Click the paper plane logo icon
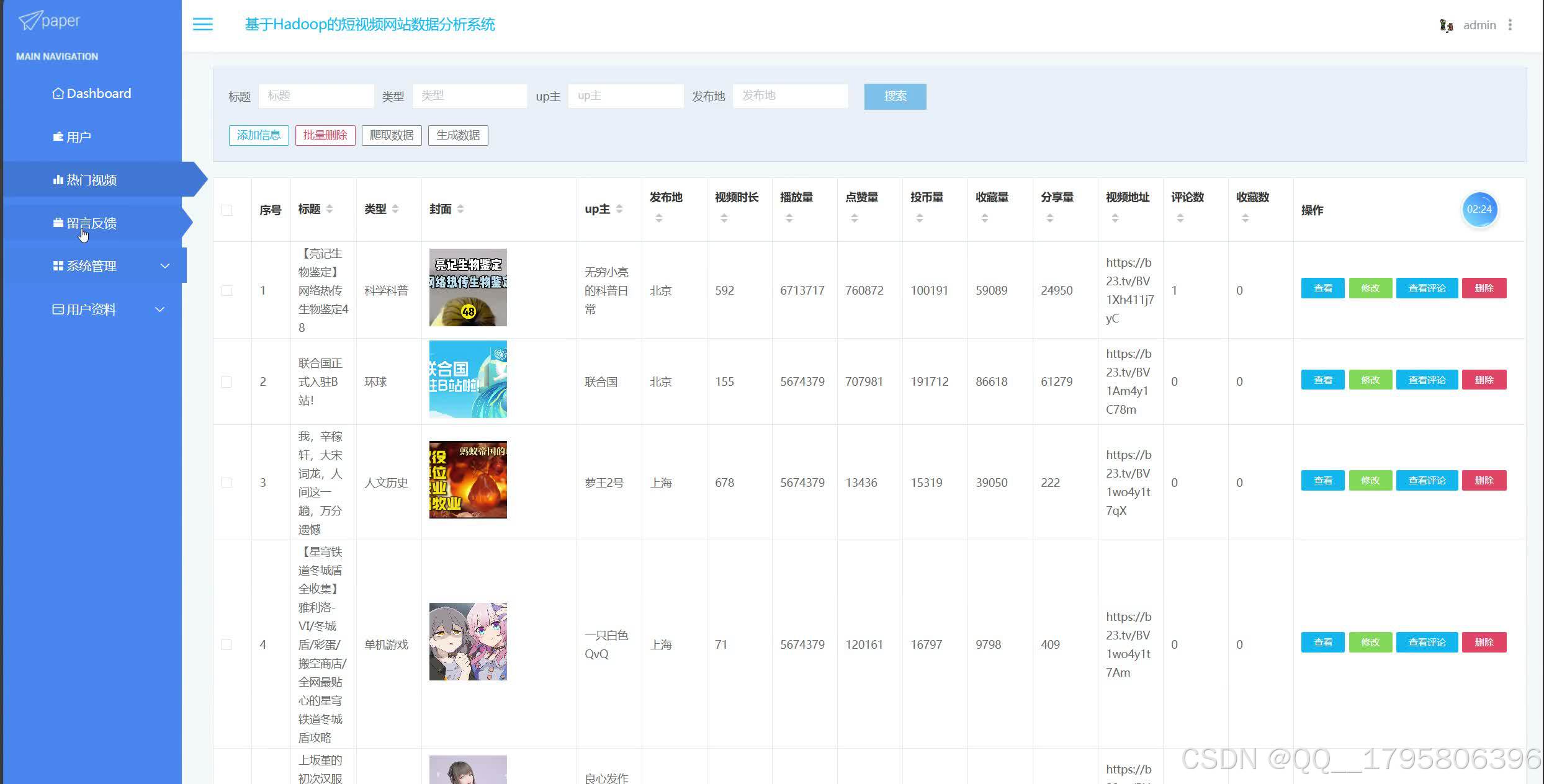1544x784 pixels. [x=30, y=20]
